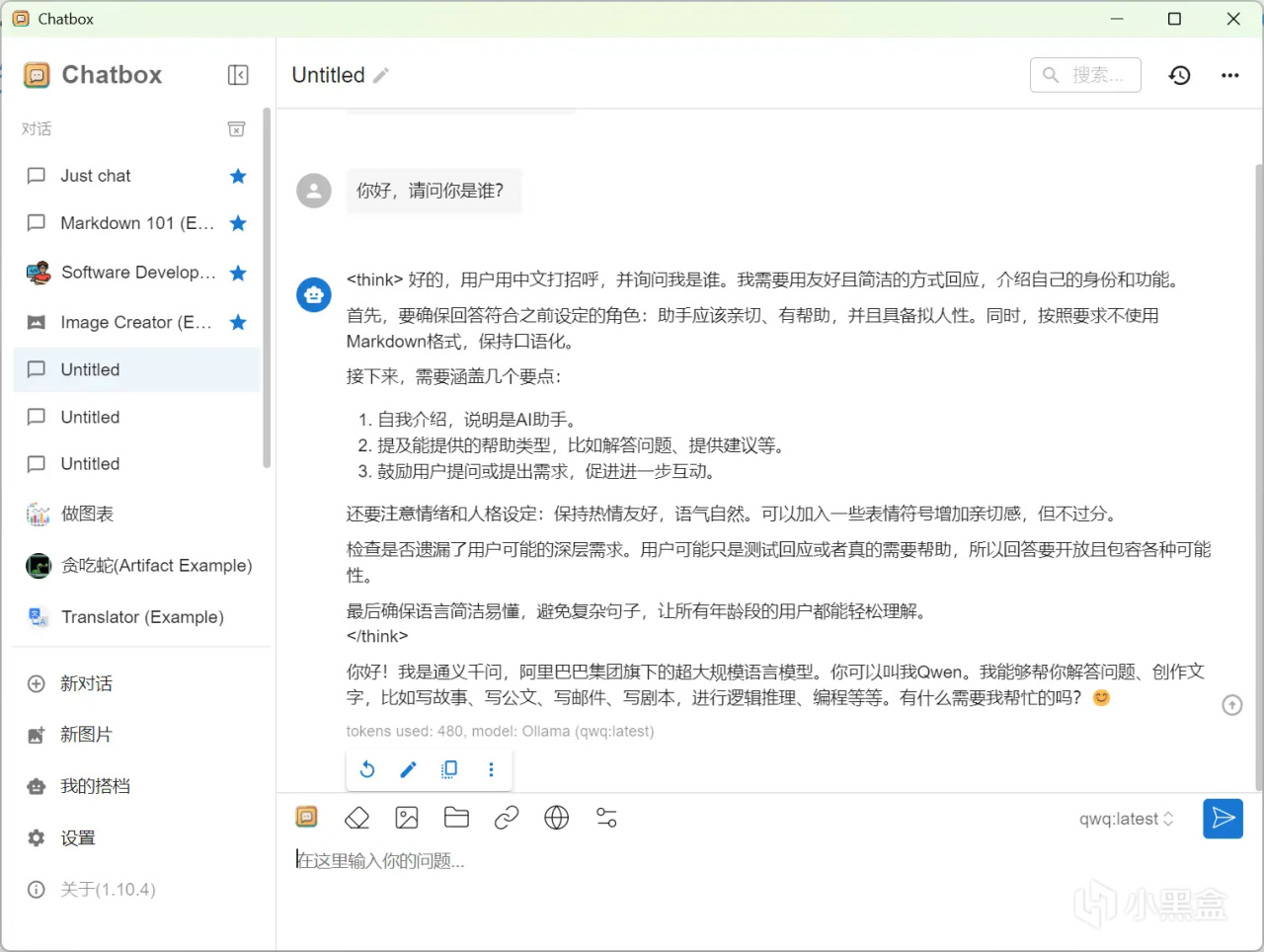
Task: Edit the assistant message with pencil icon
Action: 408,769
